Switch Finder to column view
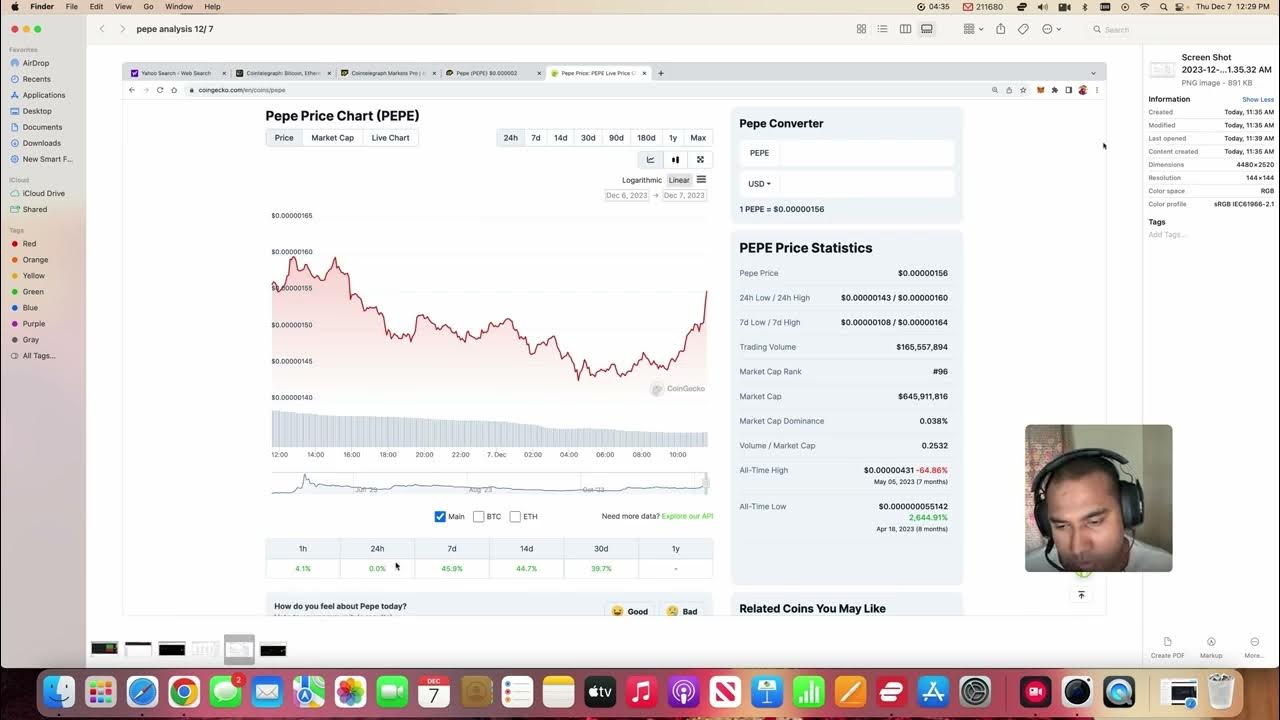This screenshot has height=720, width=1280. point(905,29)
